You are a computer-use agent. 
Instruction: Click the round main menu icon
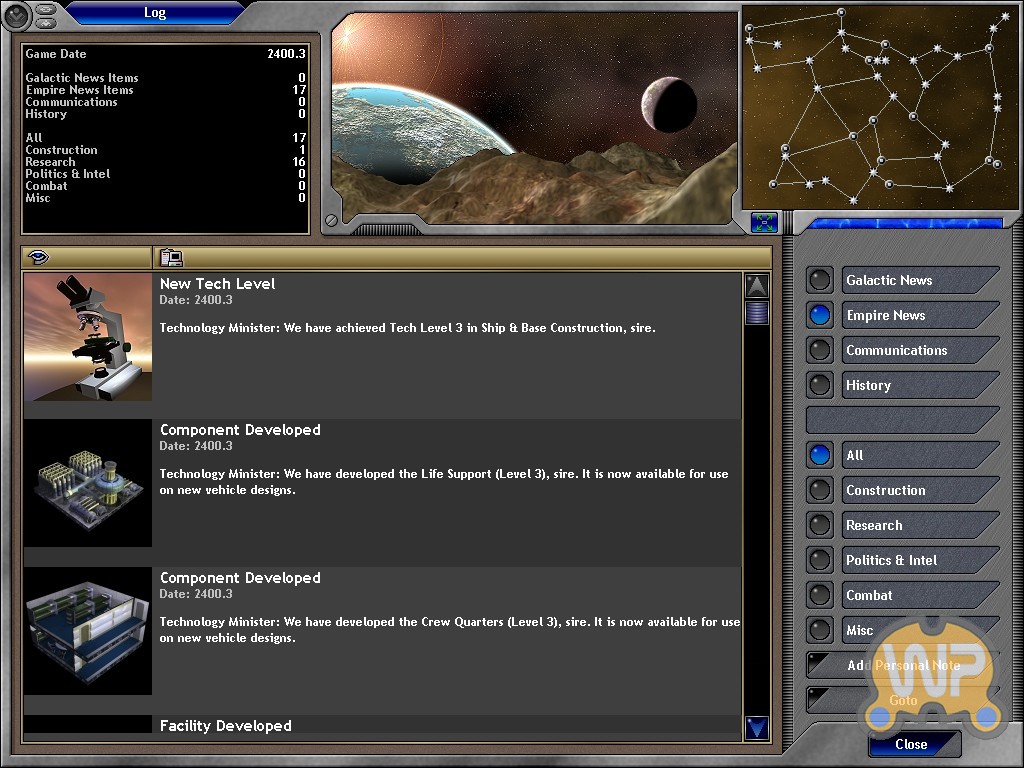(16, 15)
